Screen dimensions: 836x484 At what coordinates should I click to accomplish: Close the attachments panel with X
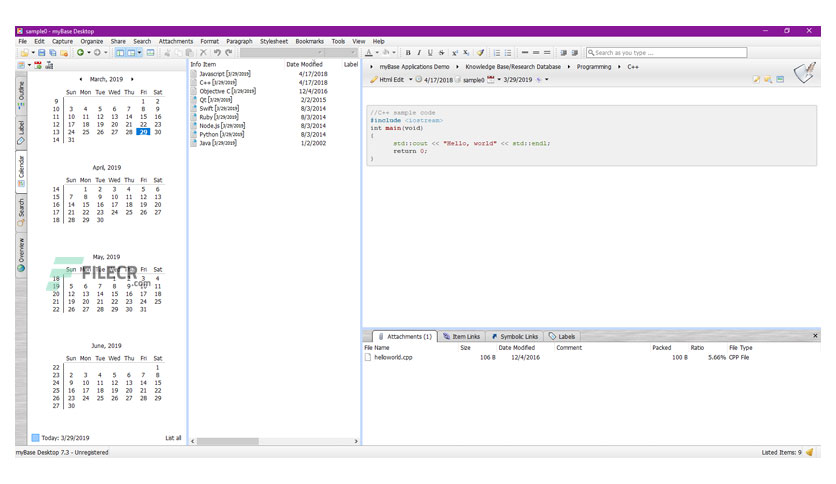[815, 335]
